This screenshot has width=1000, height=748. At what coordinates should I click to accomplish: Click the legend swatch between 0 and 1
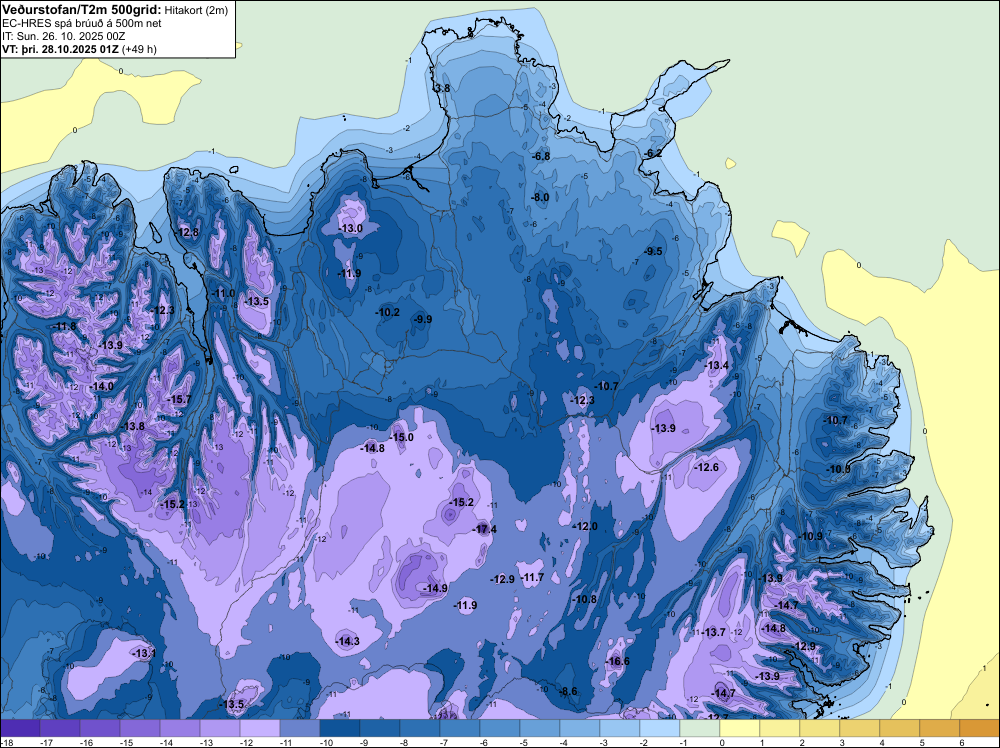[740, 728]
